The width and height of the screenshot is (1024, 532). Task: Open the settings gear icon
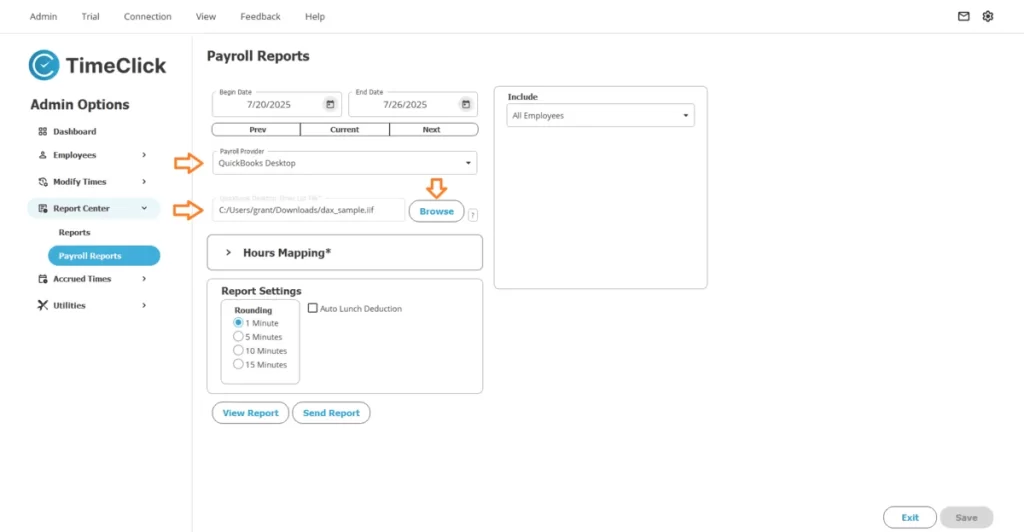pos(987,16)
